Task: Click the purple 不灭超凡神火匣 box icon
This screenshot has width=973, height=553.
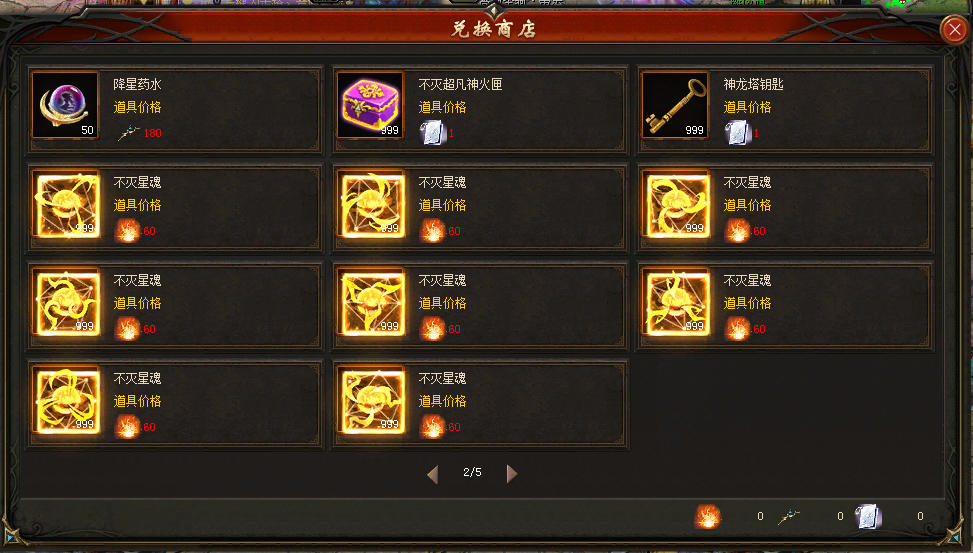Action: point(370,106)
